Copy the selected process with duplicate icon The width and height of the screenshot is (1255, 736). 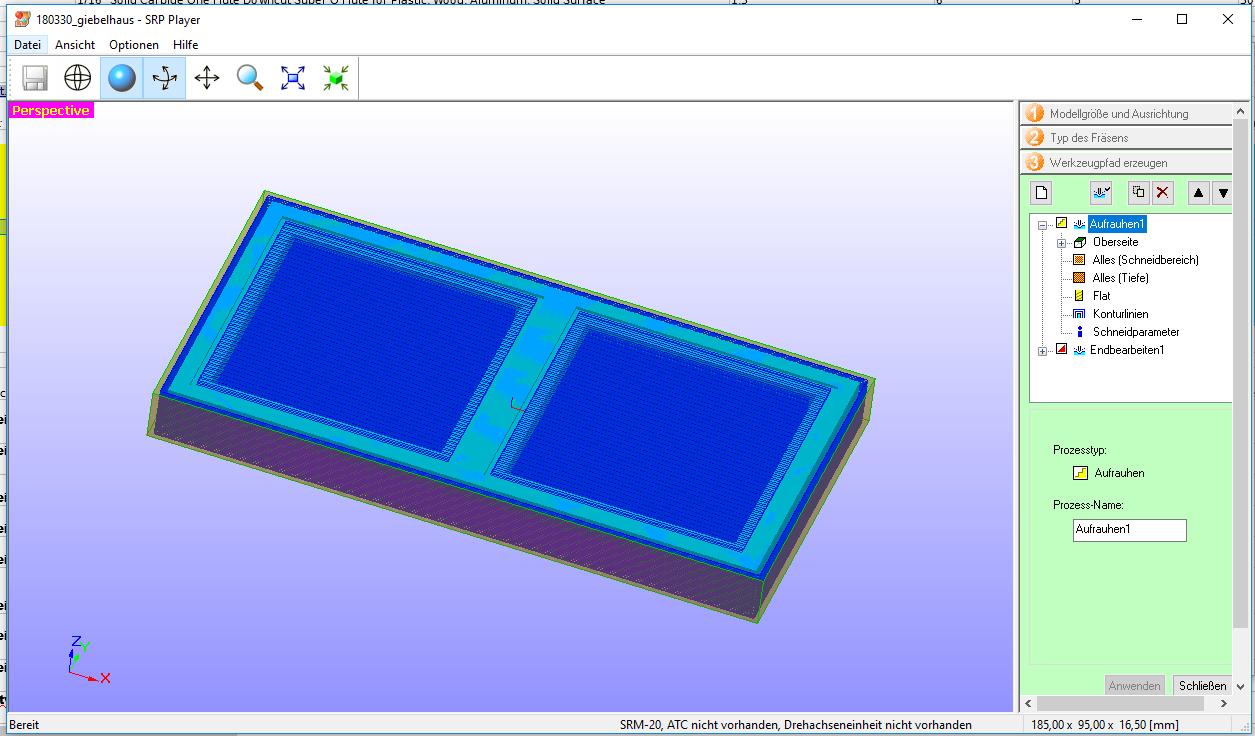(1138, 193)
